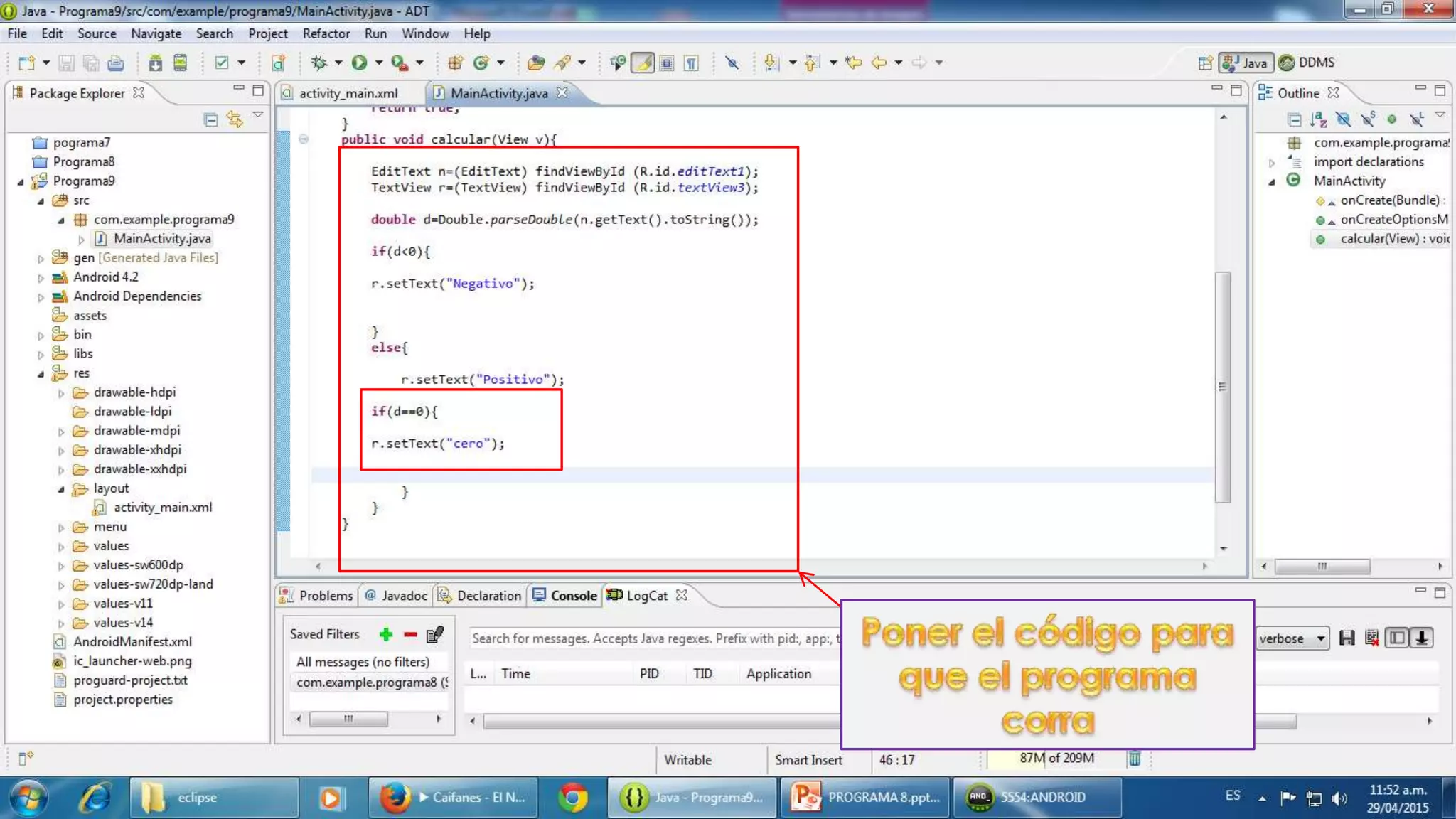This screenshot has width=1456, height=819.
Task: Open the verbose log level dropdown
Action: 1292,638
